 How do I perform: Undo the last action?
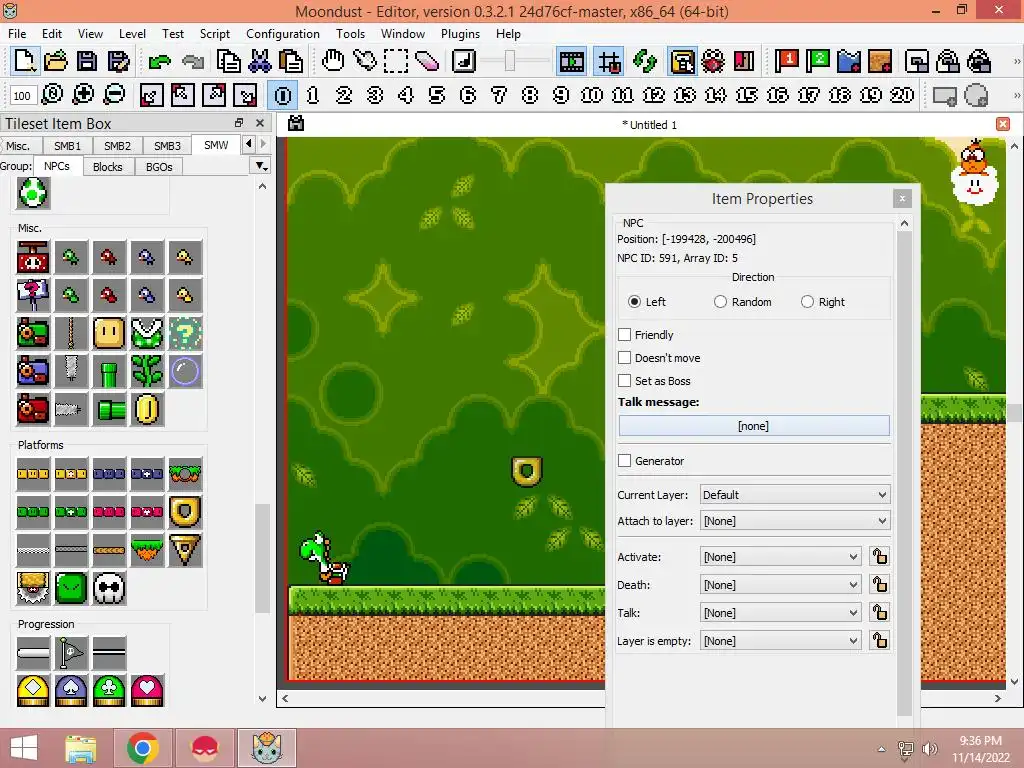coord(159,62)
